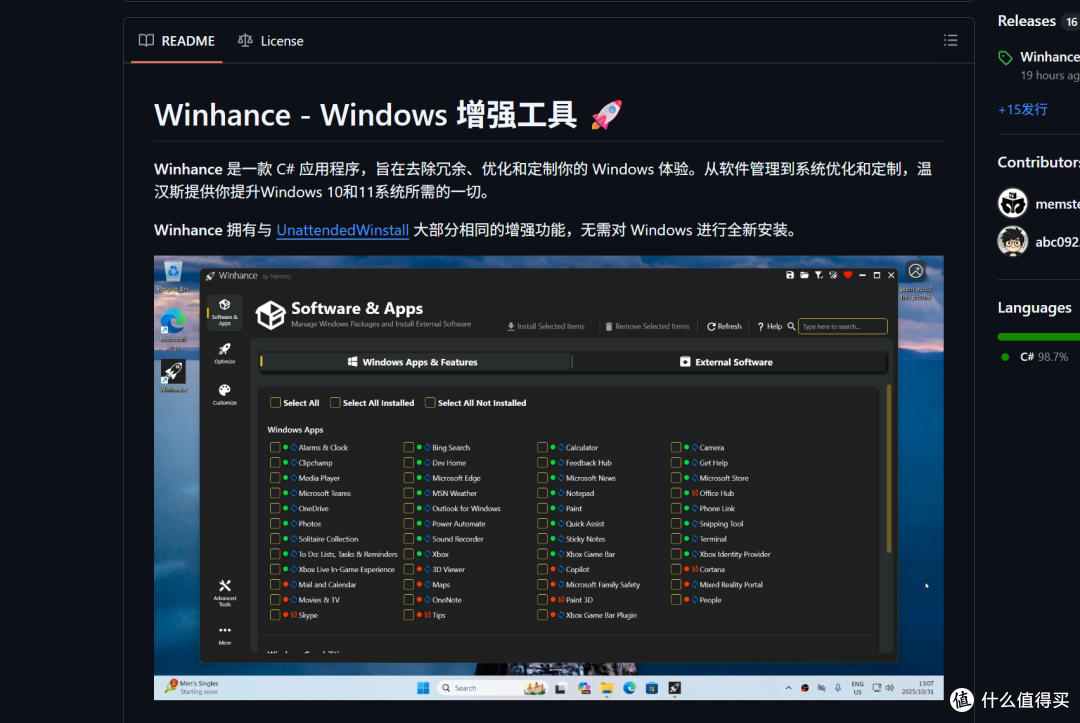Tick the Alarms & Clock checkbox
The width and height of the screenshot is (1080, 723).
tap(275, 448)
